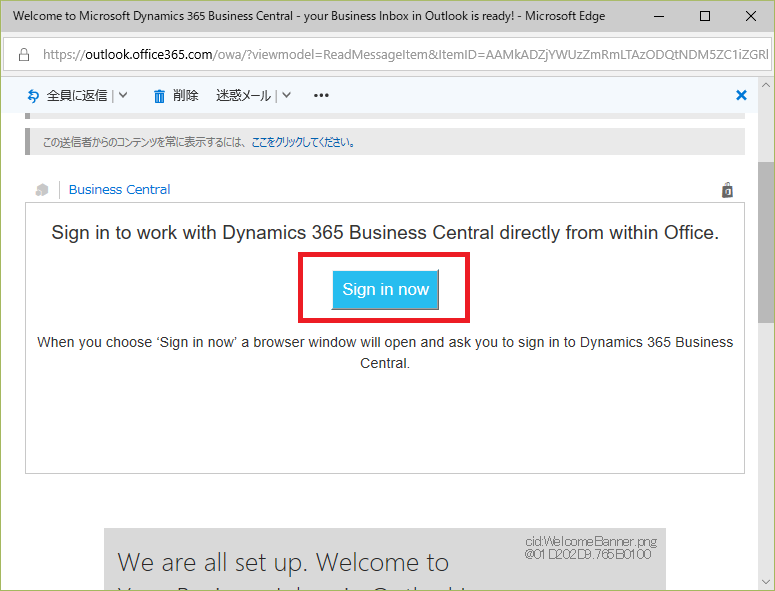This screenshot has height=591, width=775.
Task: Open the more actions ellipsis menu
Action: pyautogui.click(x=321, y=95)
